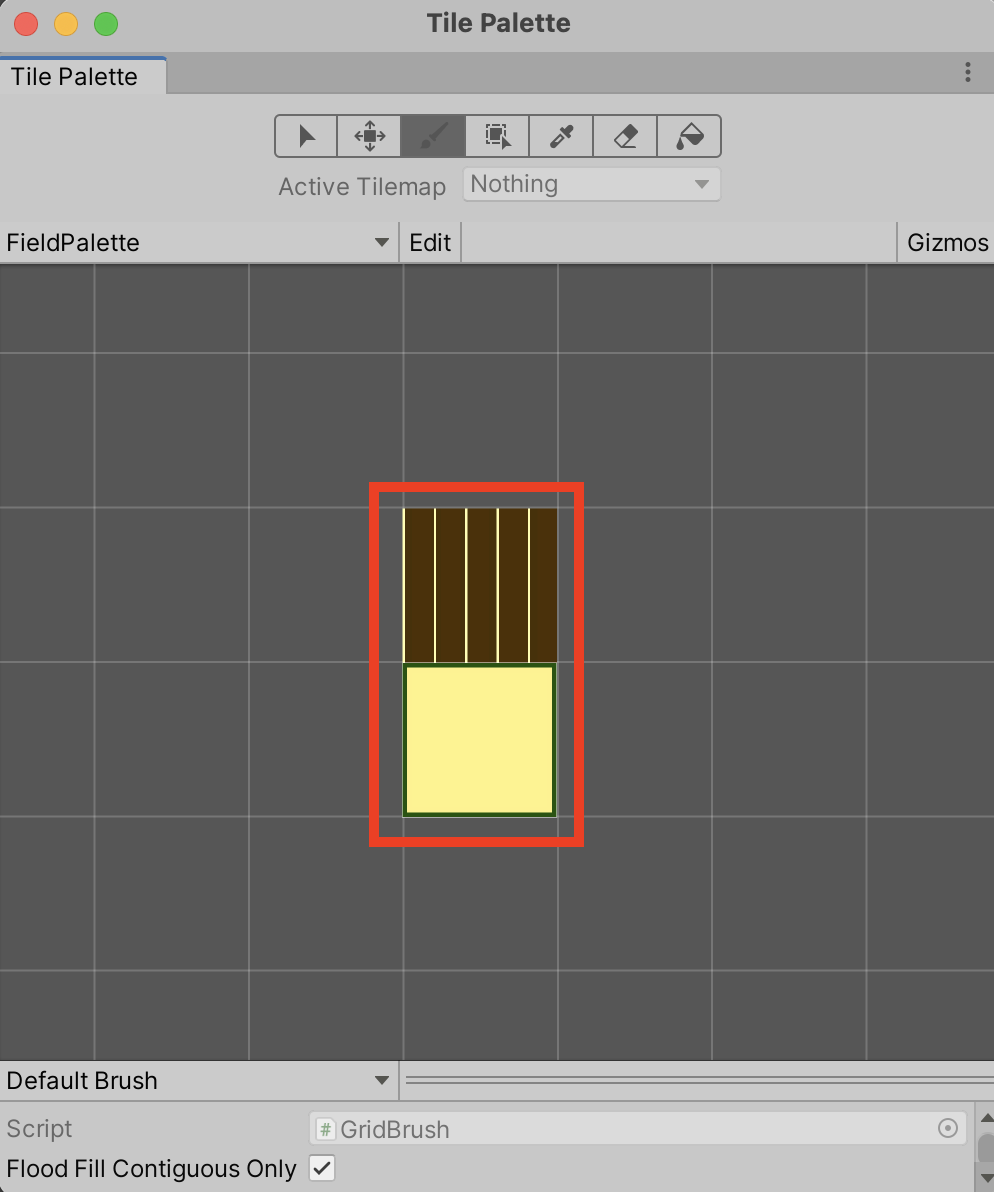Click the GridBrush script field
The image size is (994, 1192).
[638, 1128]
